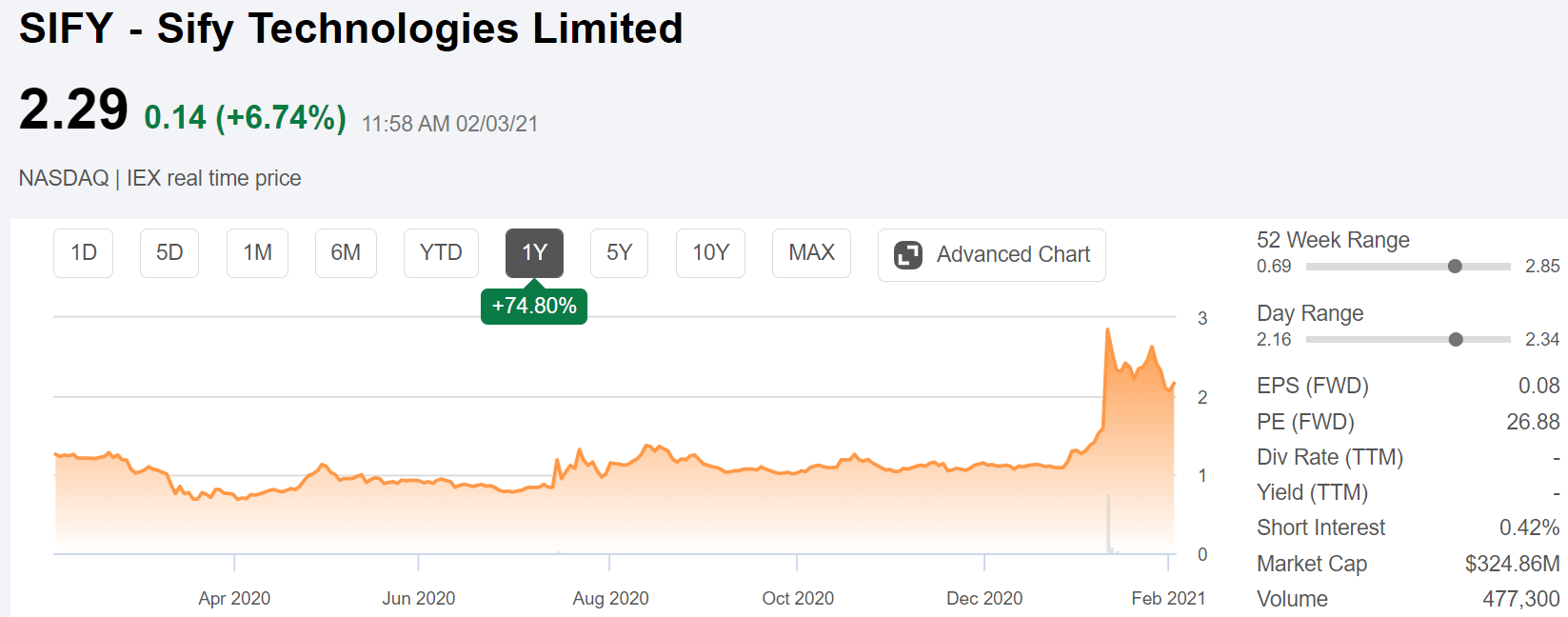Click the 52 week high 2.85
Screen dimensions: 1568x617
tap(1542, 267)
